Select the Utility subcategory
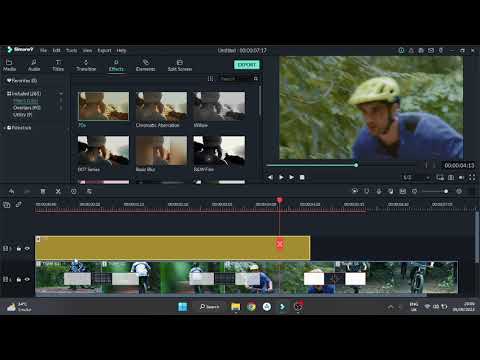The width and height of the screenshot is (480, 360). pyautogui.click(x=22, y=115)
